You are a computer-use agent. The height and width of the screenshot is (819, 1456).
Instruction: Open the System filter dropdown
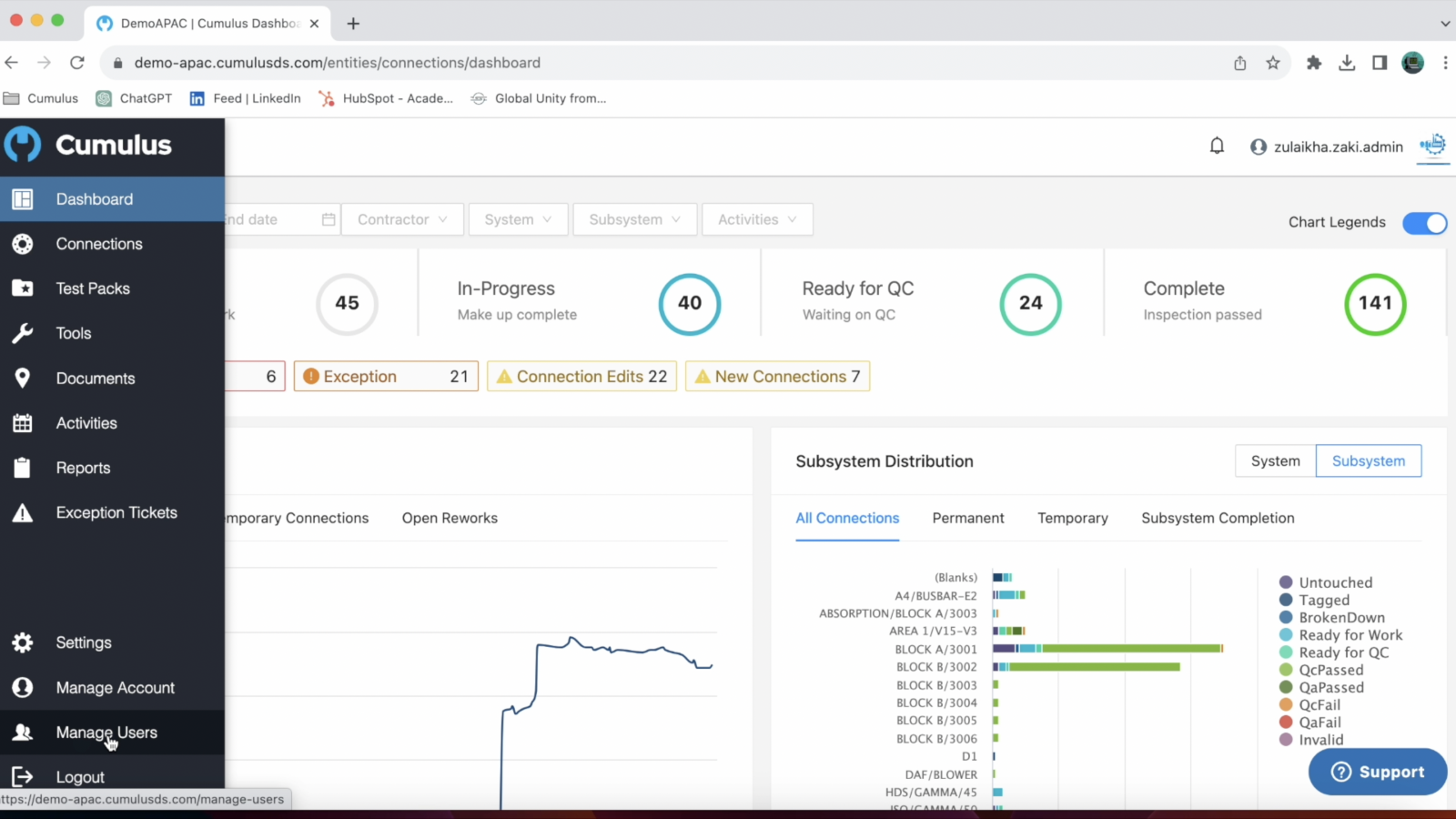[518, 219]
